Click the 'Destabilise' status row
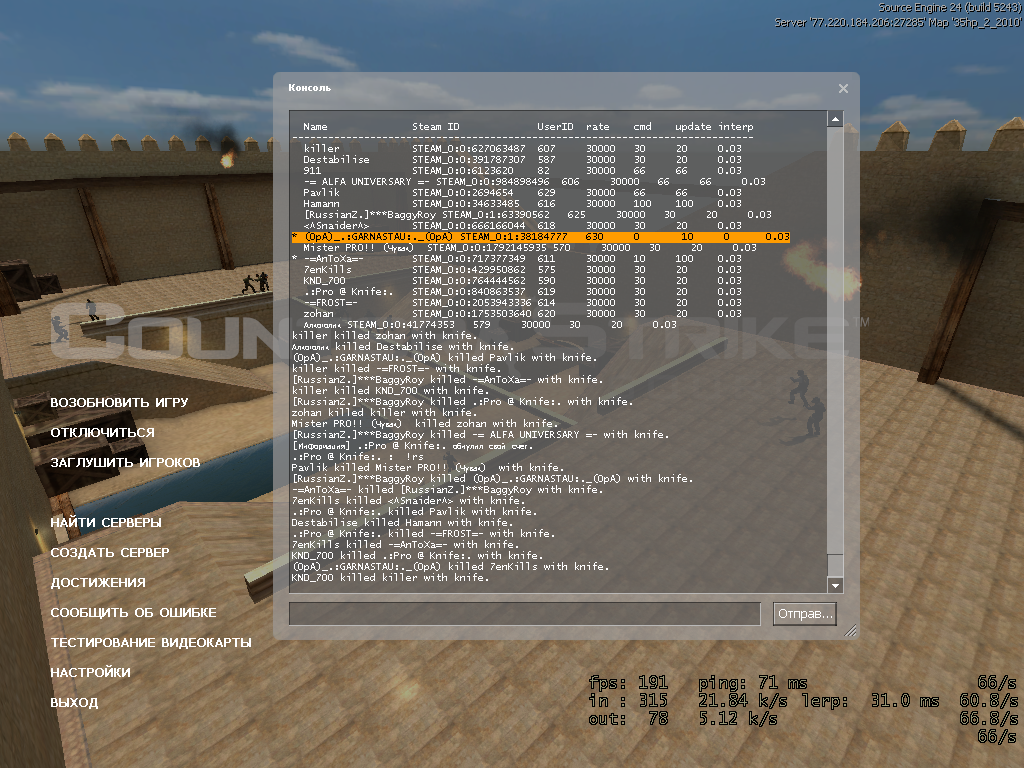 (x=522, y=160)
